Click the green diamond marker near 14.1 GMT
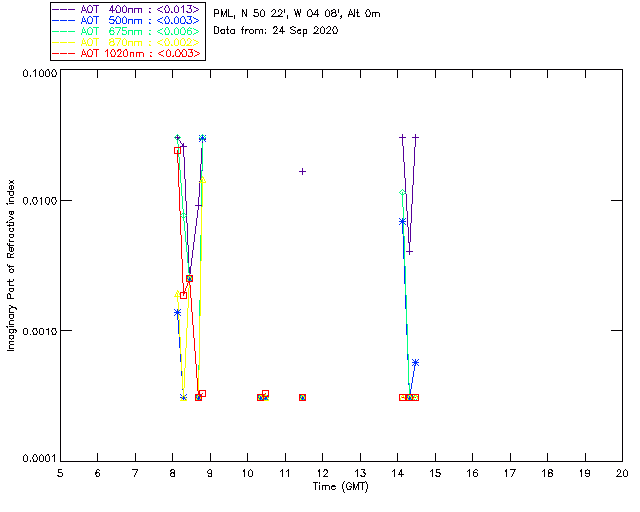Image resolution: width=640 pixels, height=512 pixels. click(x=402, y=193)
